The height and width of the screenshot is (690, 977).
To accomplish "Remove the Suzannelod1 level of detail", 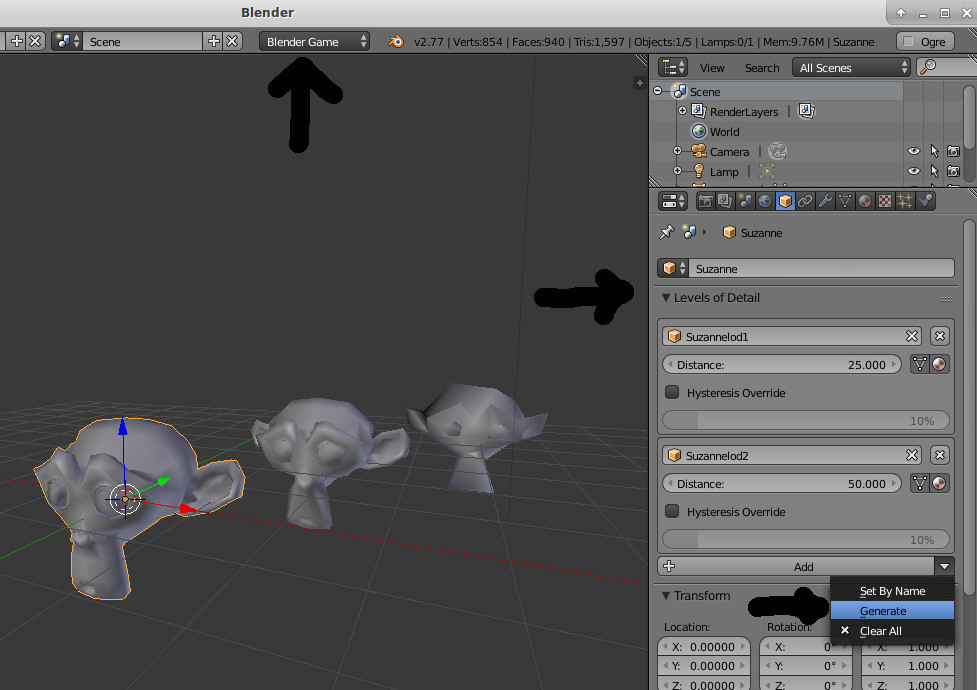I will [940, 337].
